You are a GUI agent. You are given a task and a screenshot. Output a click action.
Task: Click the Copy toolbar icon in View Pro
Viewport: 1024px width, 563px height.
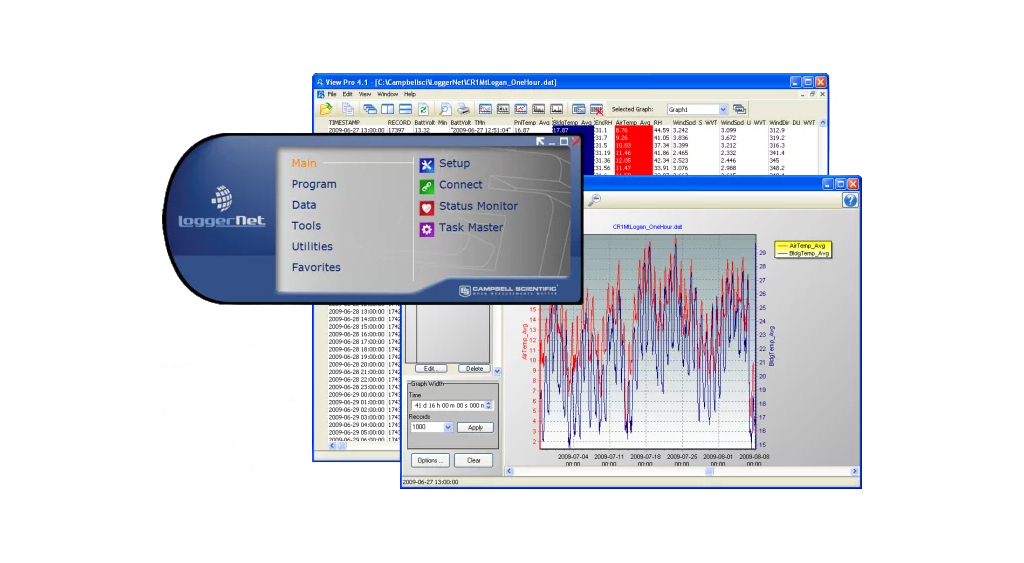pyautogui.click(x=348, y=109)
